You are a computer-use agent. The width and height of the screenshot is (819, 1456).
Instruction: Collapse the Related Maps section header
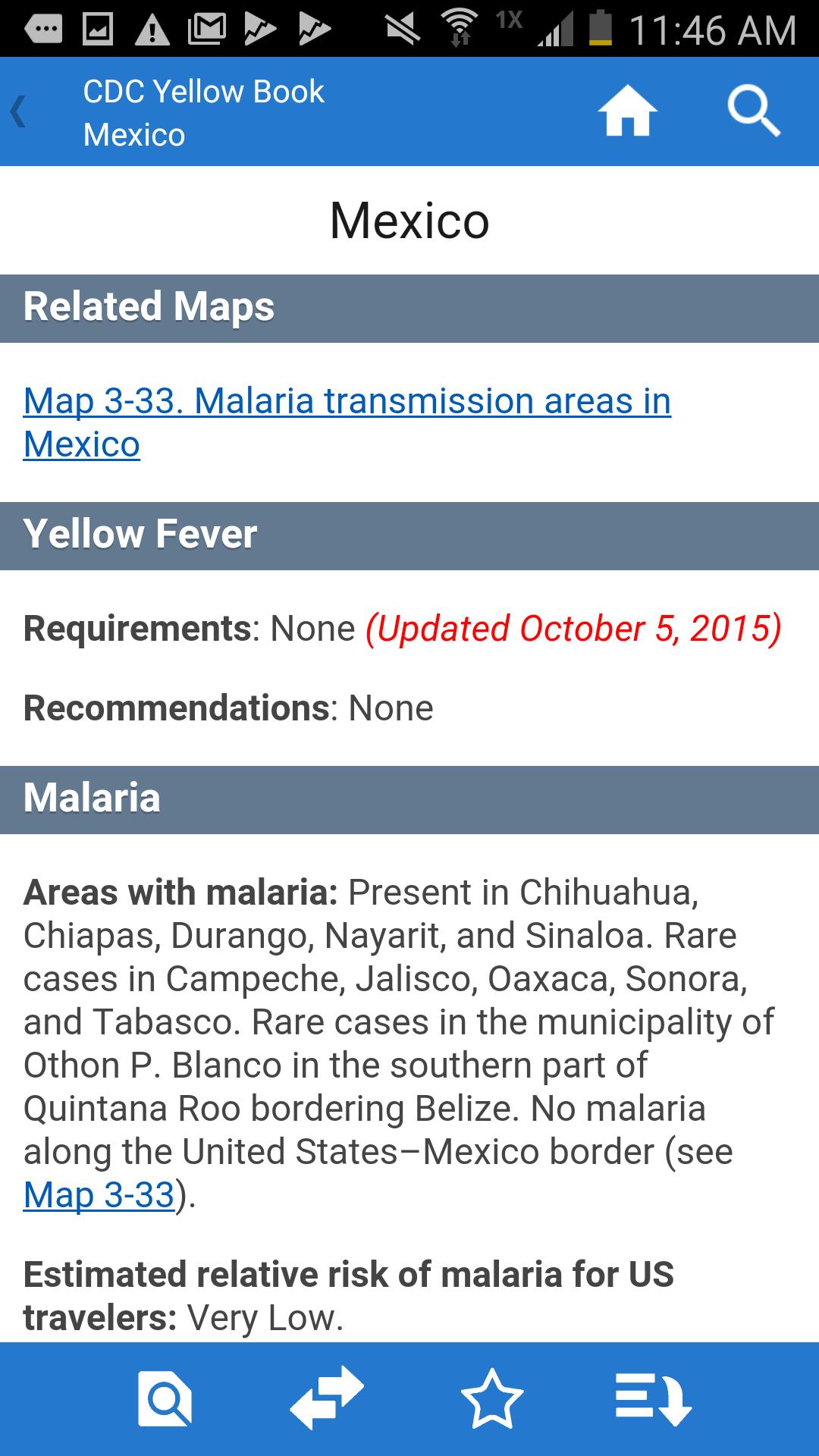point(409,308)
